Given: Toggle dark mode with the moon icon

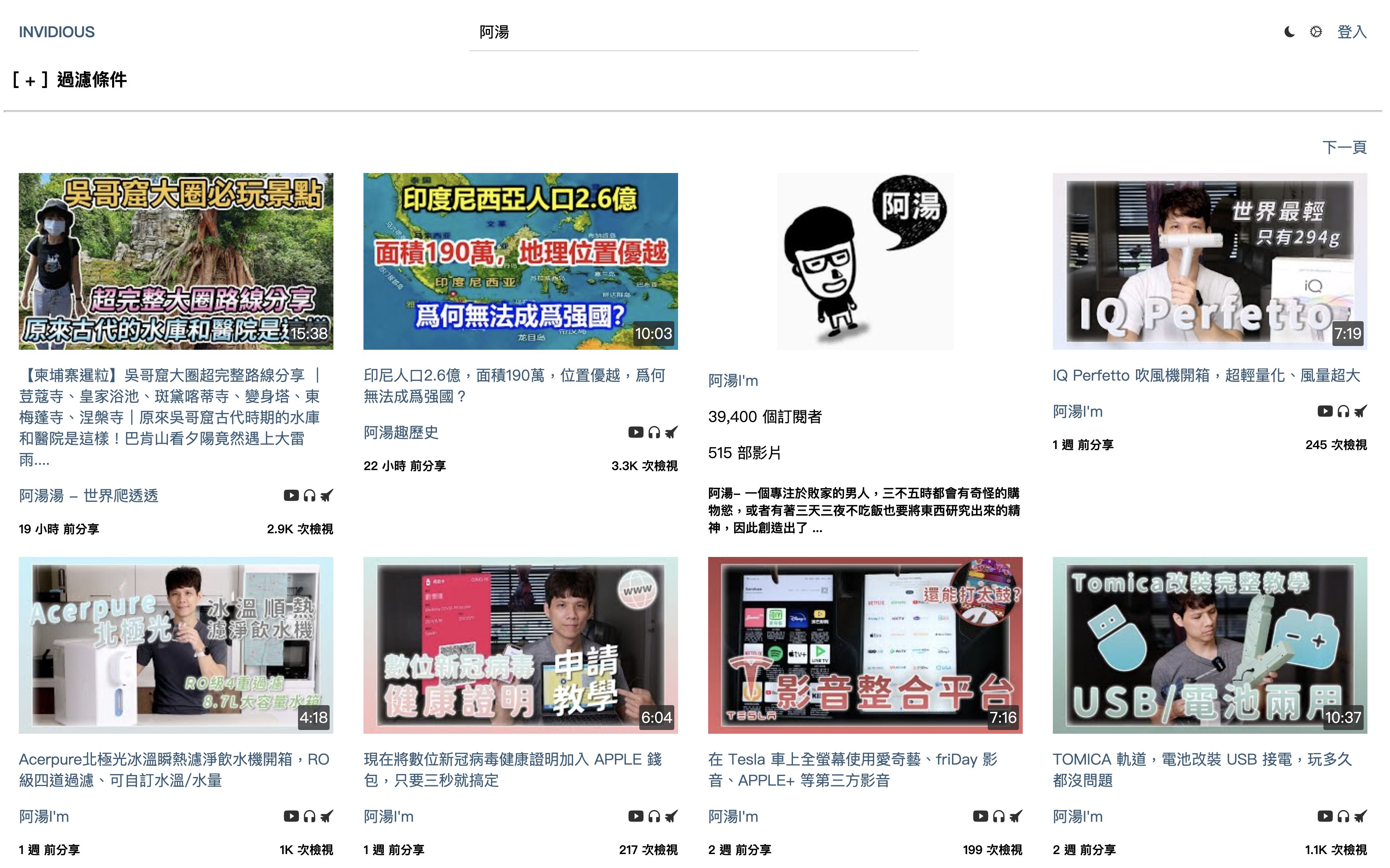Looking at the screenshot, I should (x=1289, y=32).
